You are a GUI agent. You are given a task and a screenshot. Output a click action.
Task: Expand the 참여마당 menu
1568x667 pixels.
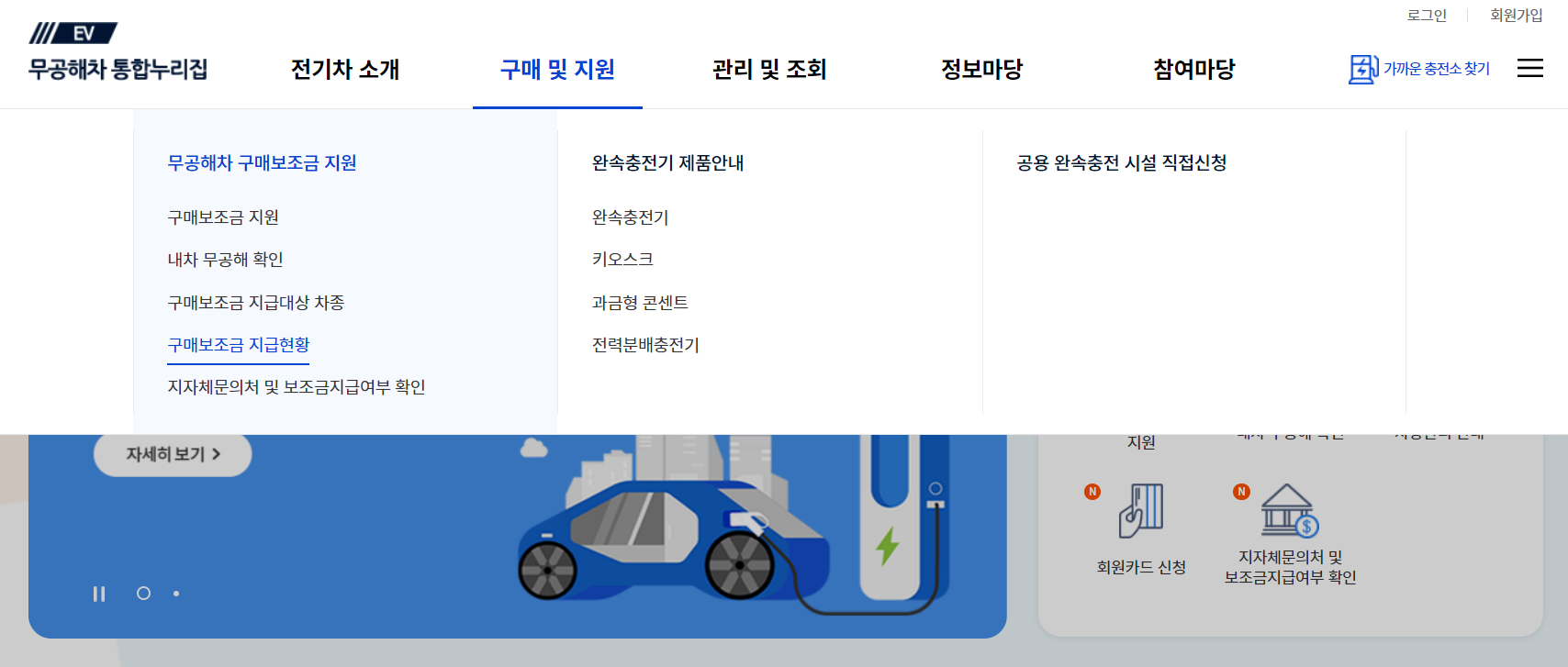coord(1193,69)
